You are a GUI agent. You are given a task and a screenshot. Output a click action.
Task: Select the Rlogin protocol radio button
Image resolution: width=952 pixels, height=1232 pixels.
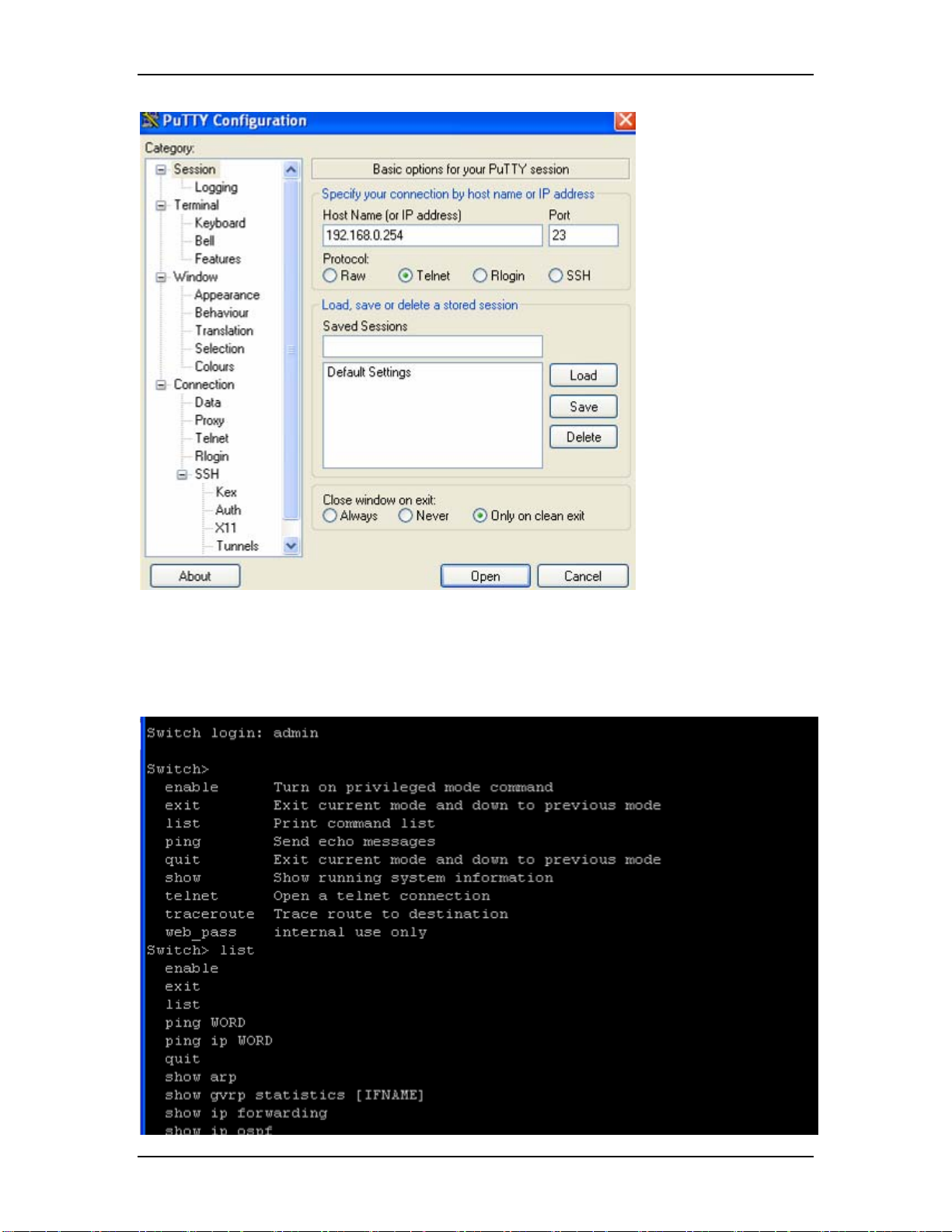click(x=479, y=276)
